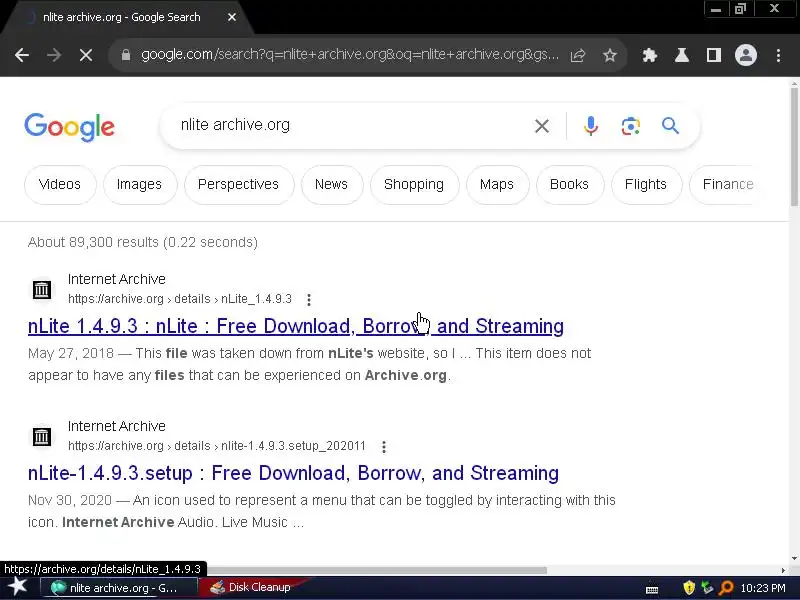Filter results by Images

[139, 184]
